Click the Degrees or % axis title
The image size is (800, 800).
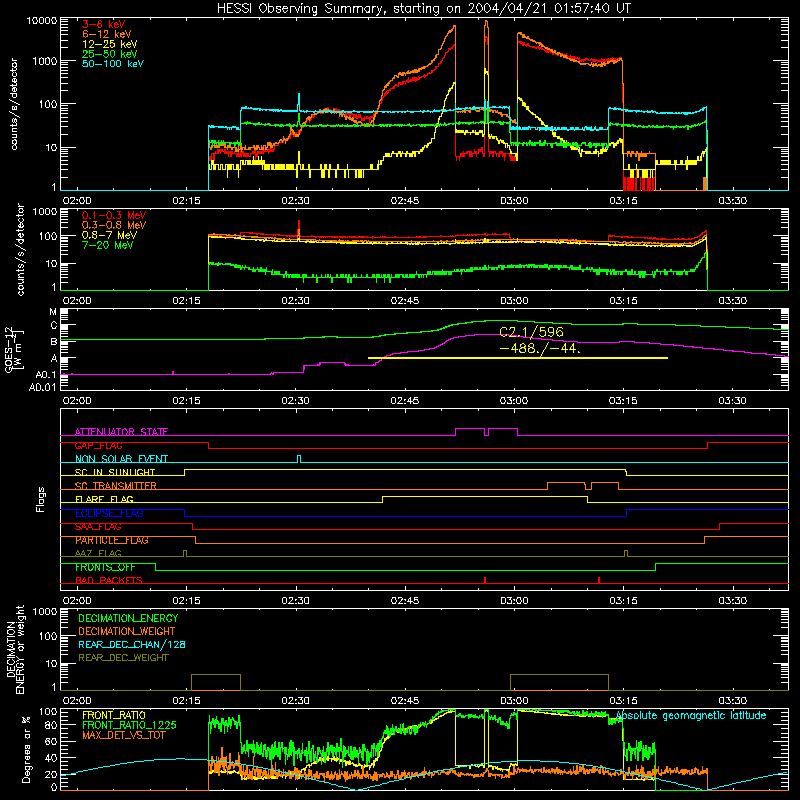click(26, 750)
